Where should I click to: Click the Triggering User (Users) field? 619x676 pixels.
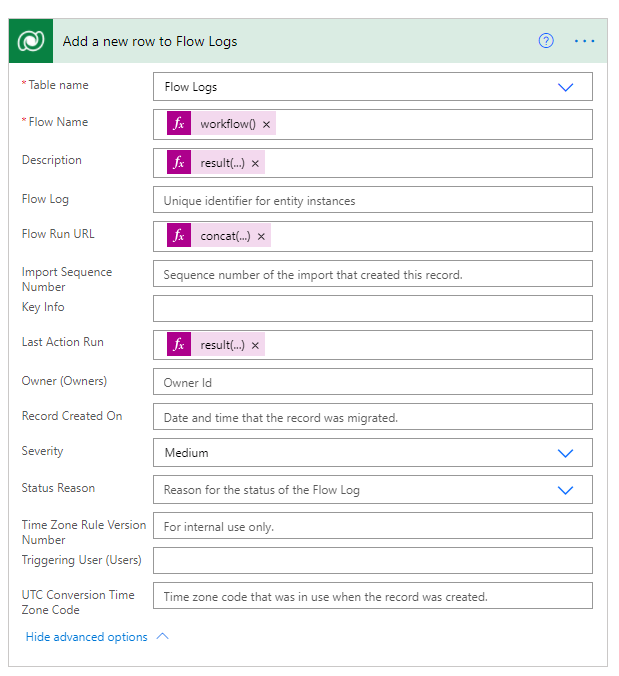tap(372, 560)
